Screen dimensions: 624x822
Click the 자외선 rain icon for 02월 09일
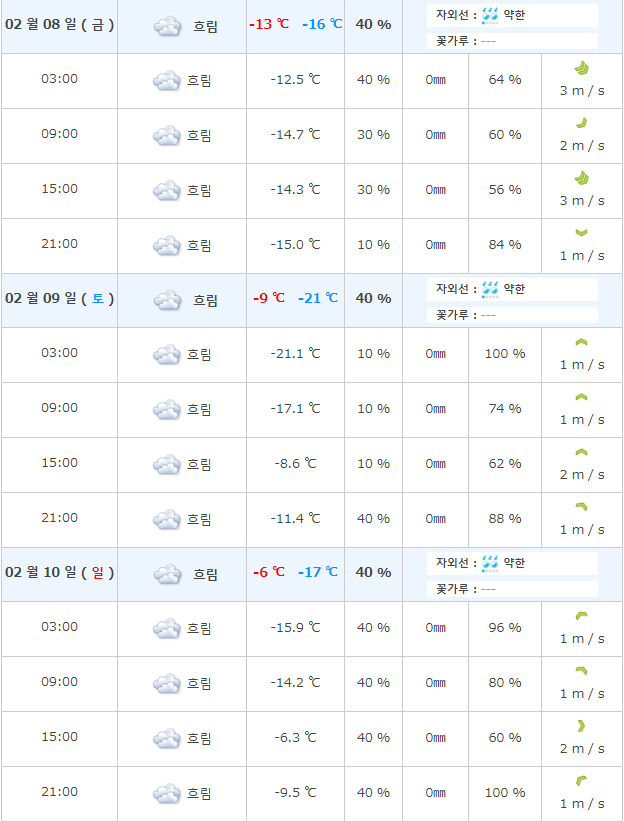coord(490,289)
